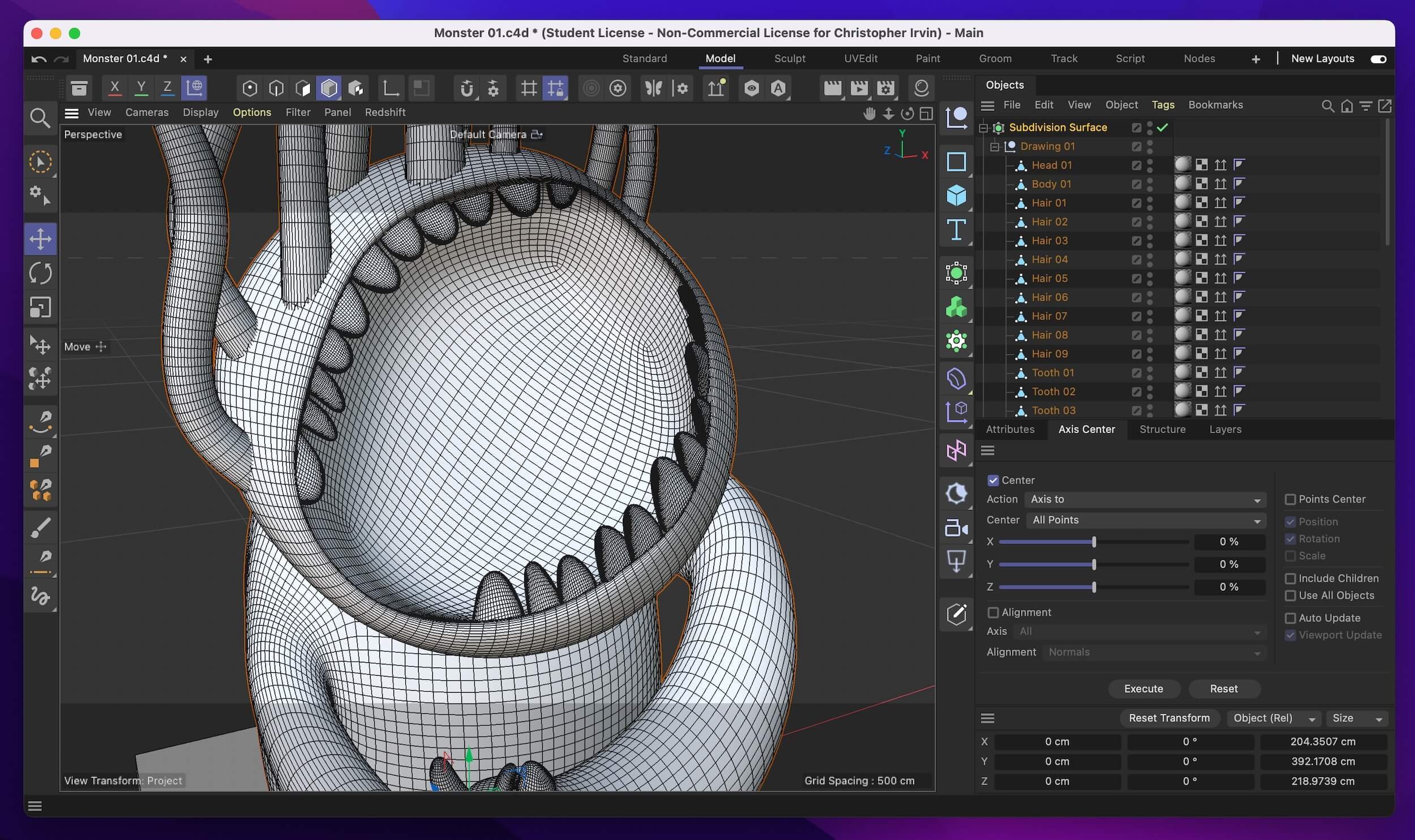Open the Objects manager Tags menu
1415x840 pixels.
click(1163, 105)
